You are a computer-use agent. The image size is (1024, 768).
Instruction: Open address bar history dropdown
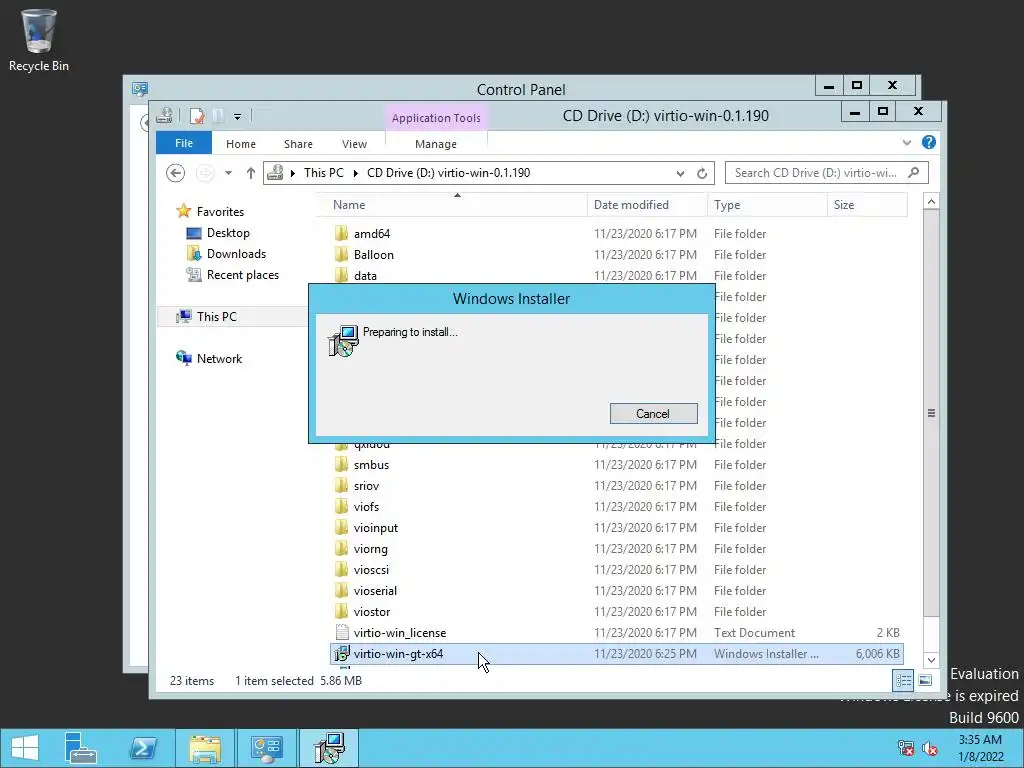point(680,173)
